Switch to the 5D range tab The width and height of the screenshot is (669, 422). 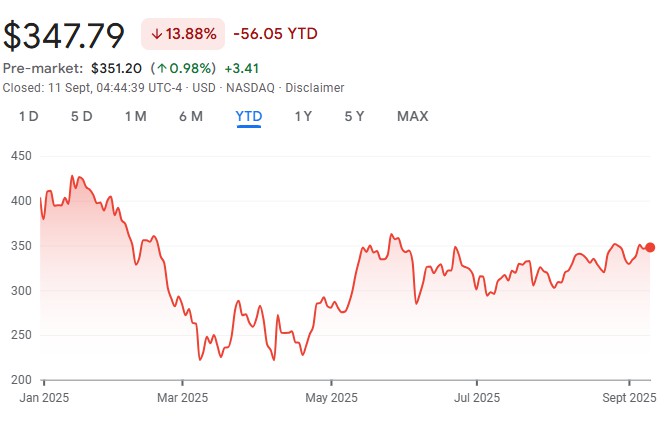click(x=82, y=116)
